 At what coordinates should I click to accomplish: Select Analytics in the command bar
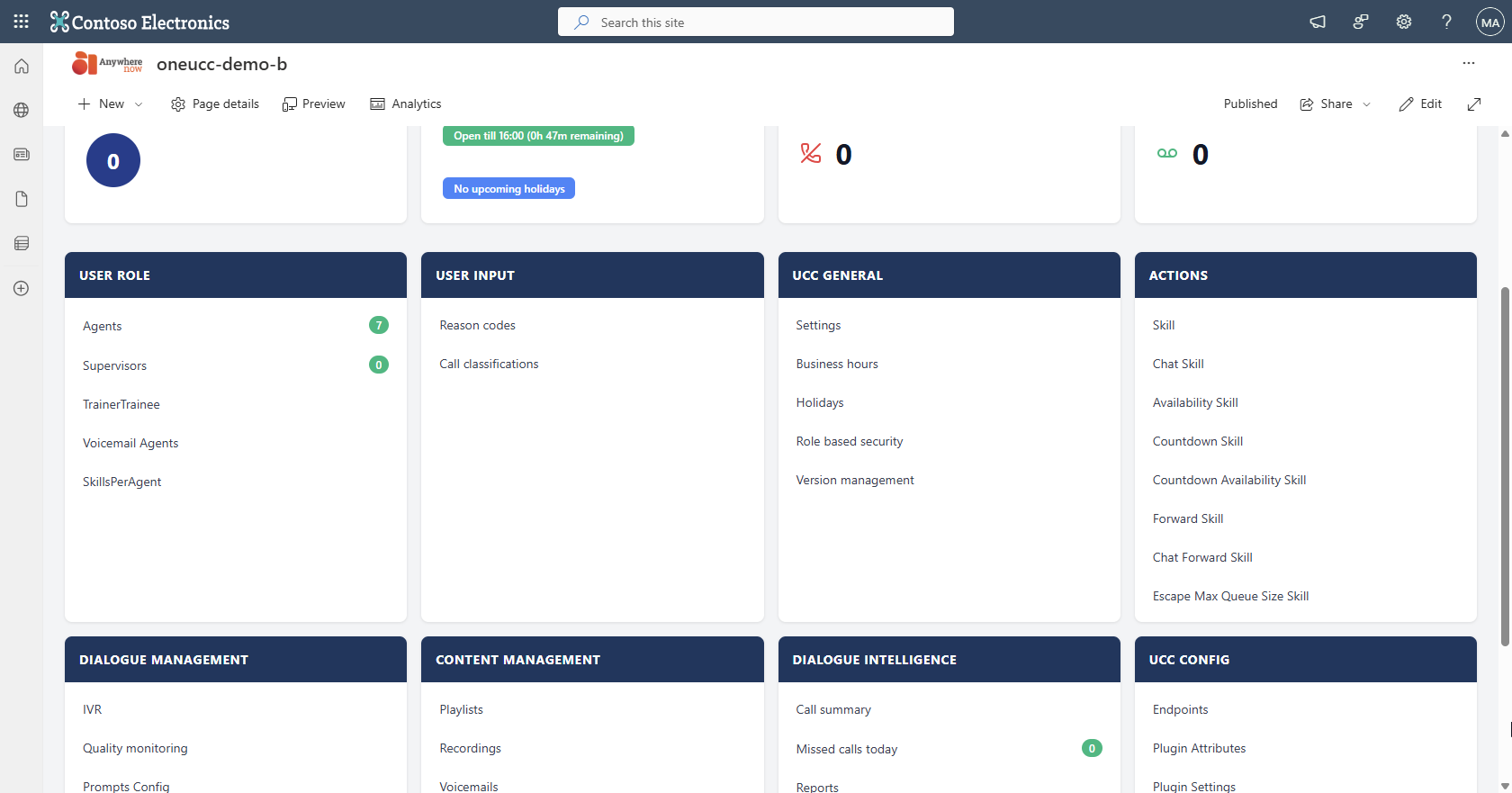pyautogui.click(x=406, y=104)
